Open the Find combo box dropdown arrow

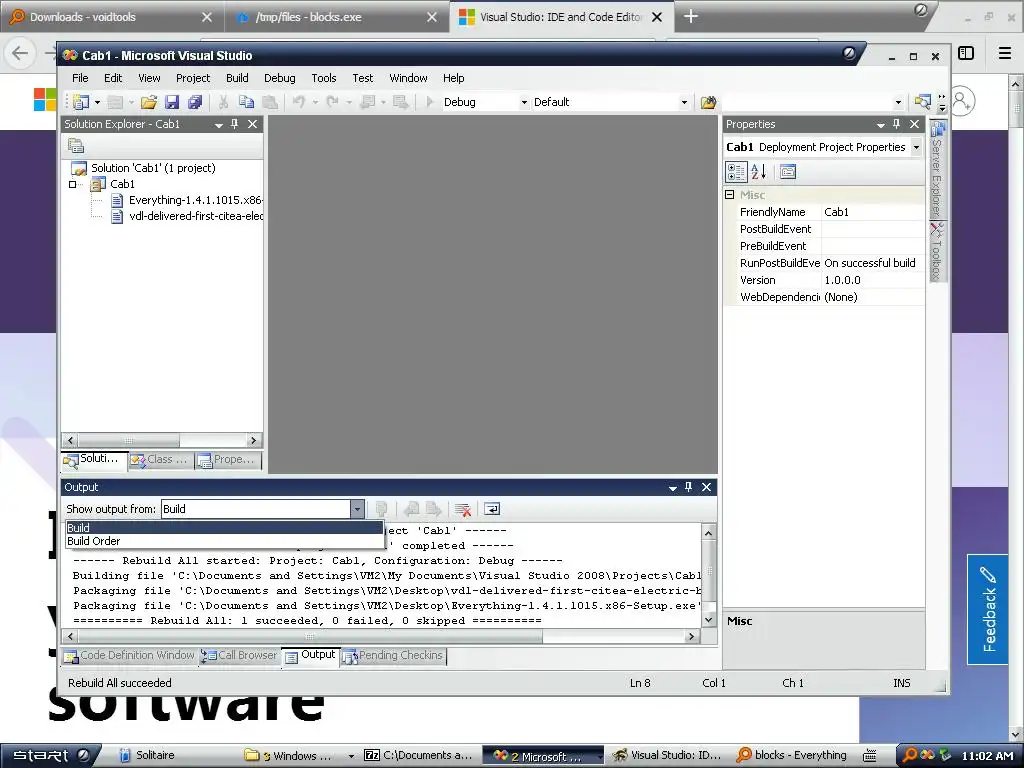pos(898,102)
